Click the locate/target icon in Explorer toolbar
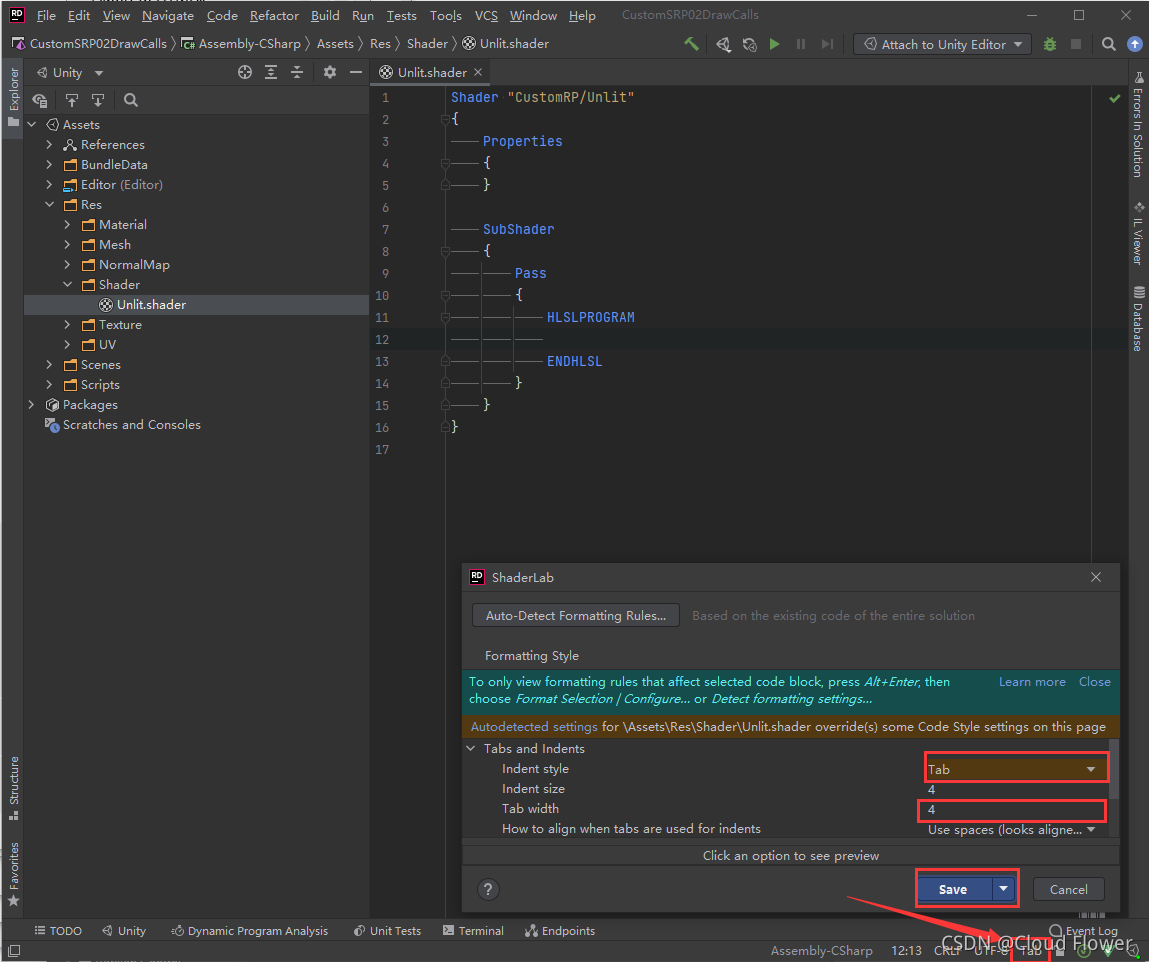This screenshot has width=1149, height=962. point(245,73)
